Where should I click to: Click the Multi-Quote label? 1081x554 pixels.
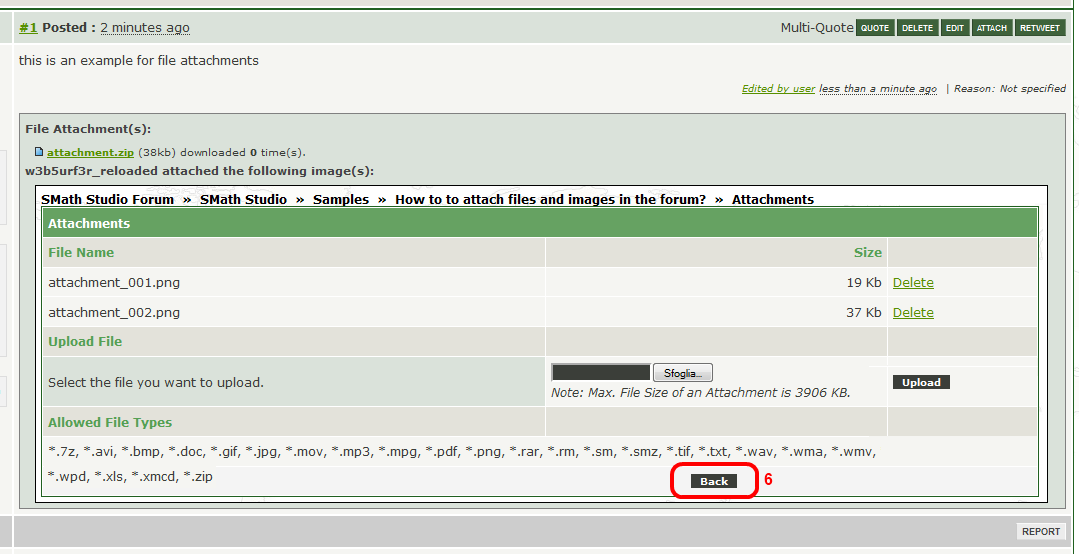817,28
